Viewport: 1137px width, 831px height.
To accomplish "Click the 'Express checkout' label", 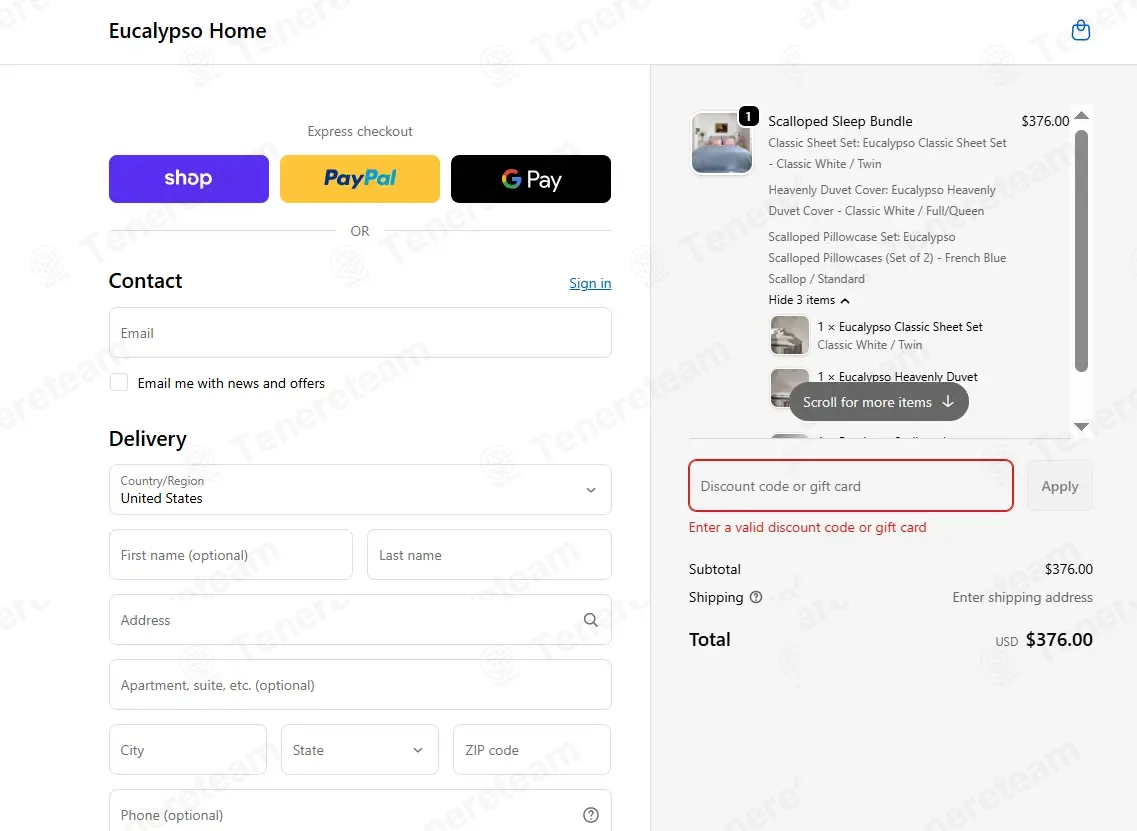I will pos(360,131).
